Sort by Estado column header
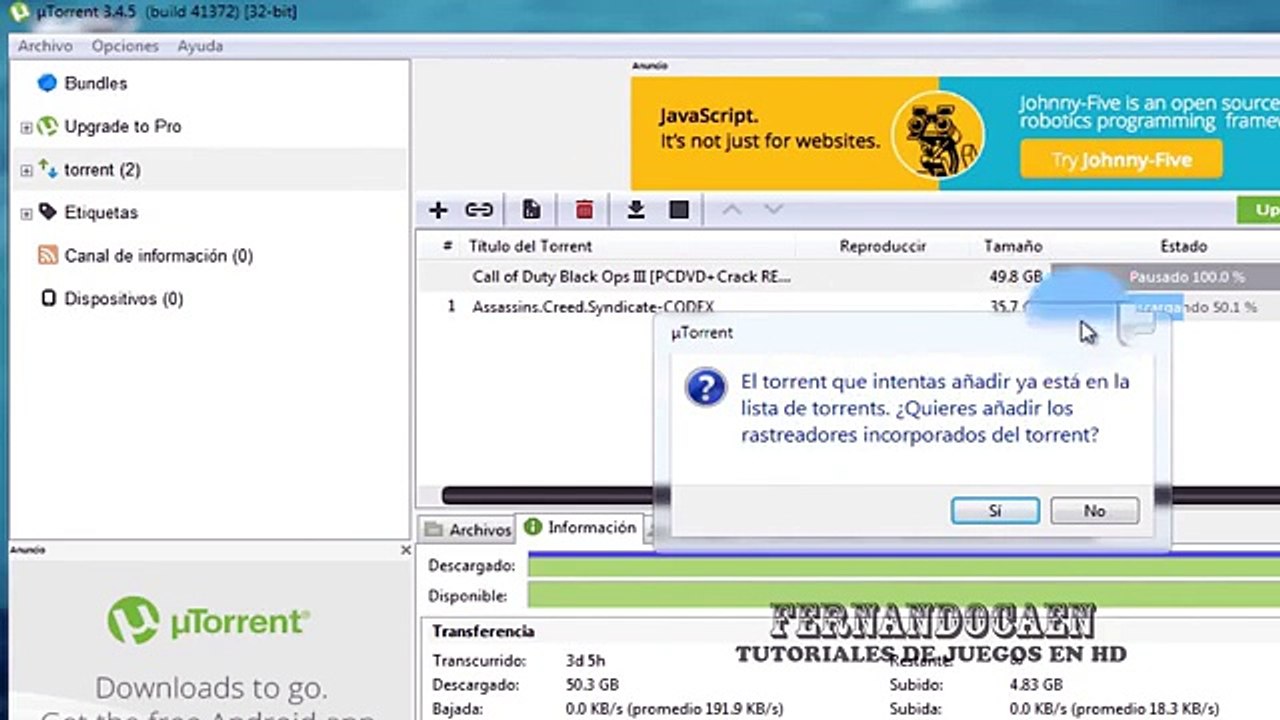 [1184, 246]
